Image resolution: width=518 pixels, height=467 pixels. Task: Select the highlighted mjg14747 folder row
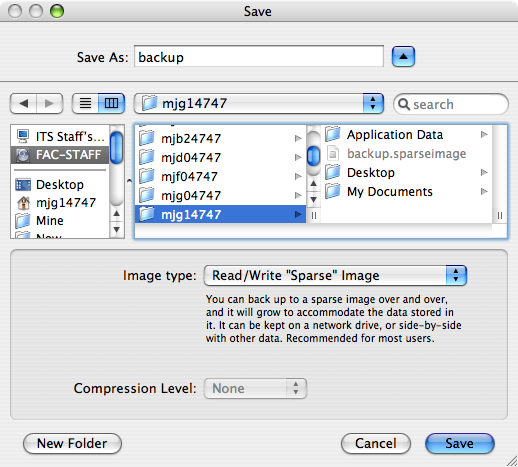point(220,214)
